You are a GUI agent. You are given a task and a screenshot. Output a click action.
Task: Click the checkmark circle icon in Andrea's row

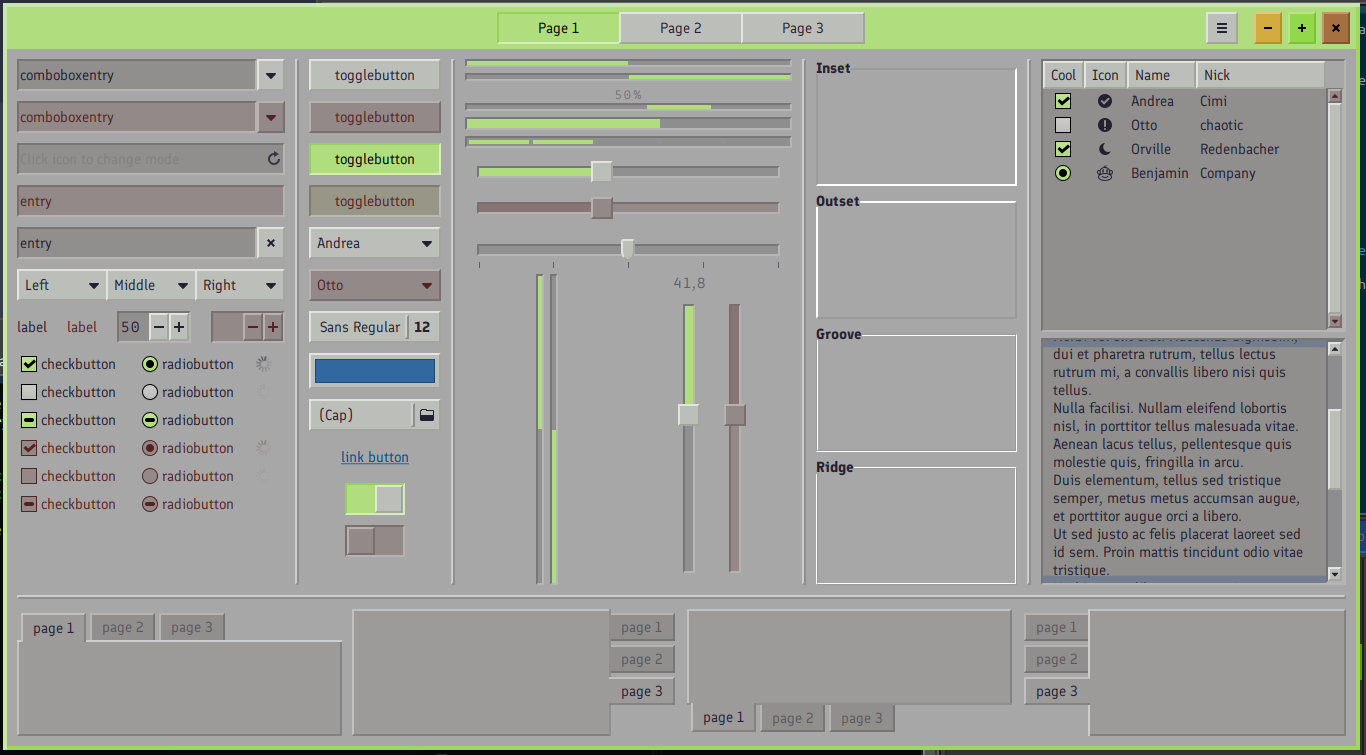pos(1105,101)
